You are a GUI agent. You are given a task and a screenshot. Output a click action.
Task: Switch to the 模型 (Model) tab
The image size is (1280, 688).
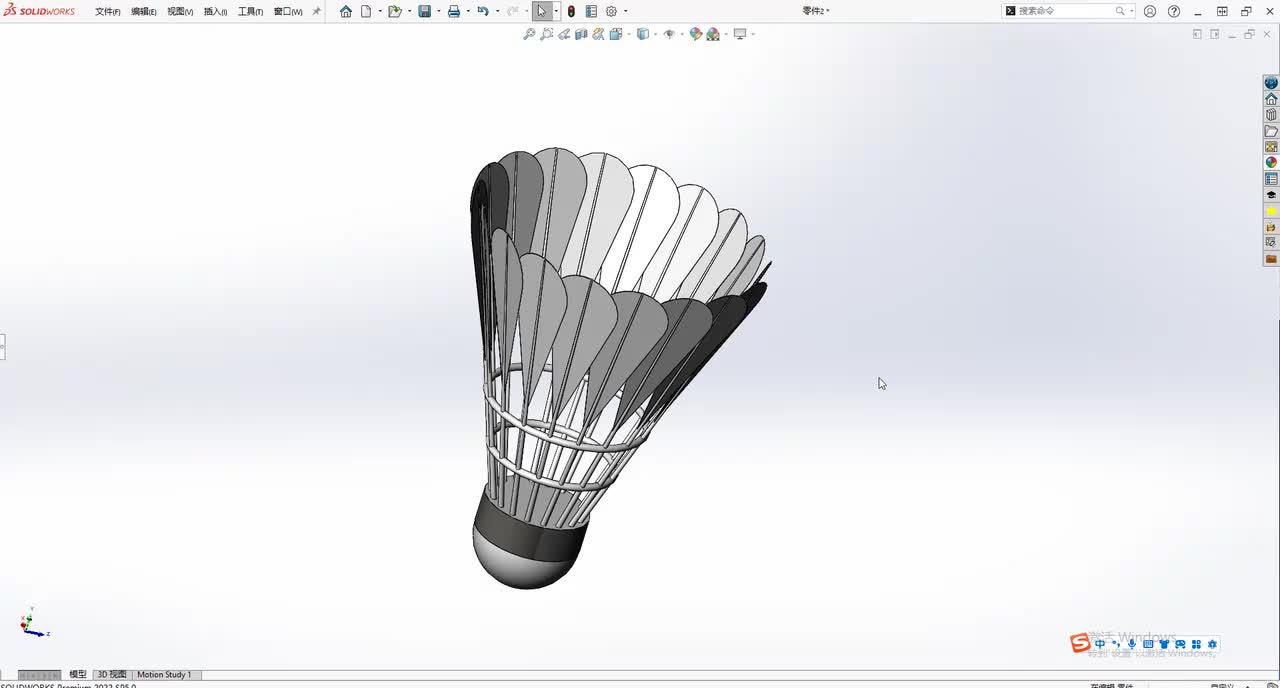coord(78,675)
